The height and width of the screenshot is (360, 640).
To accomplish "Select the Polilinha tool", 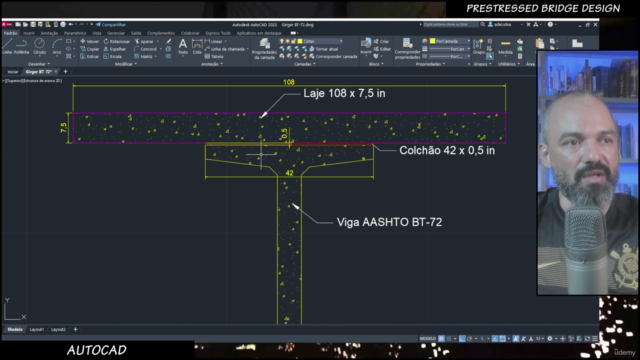I will [22, 46].
